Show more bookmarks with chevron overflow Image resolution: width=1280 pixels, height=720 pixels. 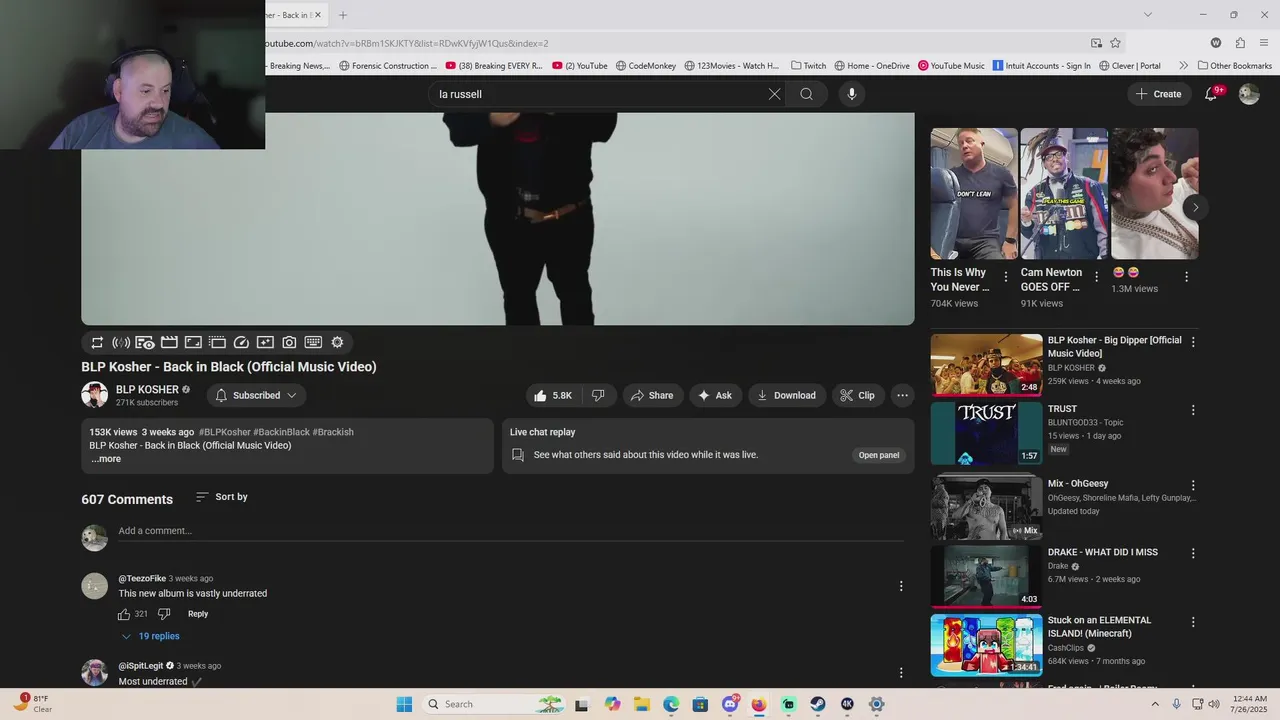[x=1183, y=66]
